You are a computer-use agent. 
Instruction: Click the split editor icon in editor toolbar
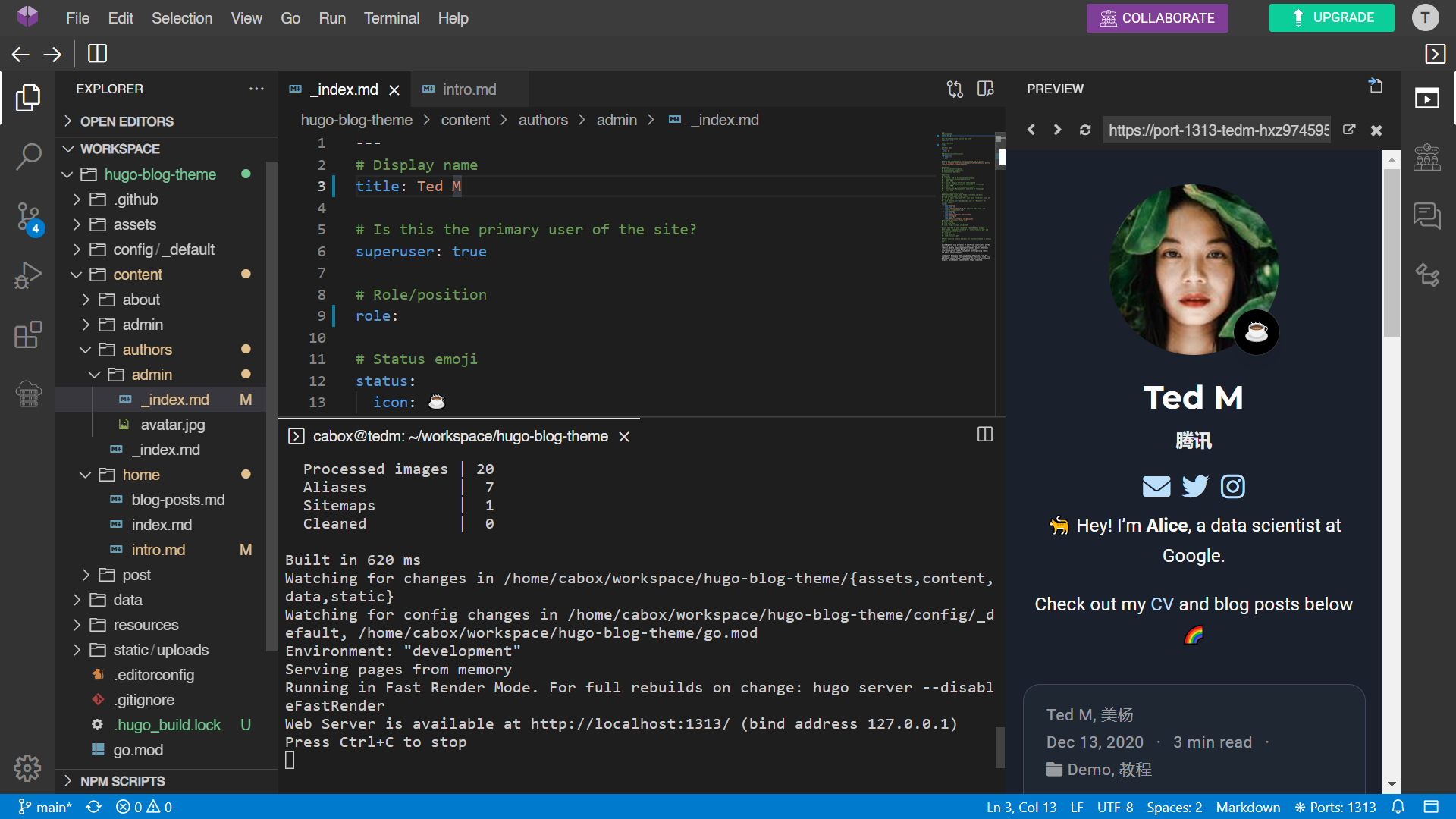[985, 89]
